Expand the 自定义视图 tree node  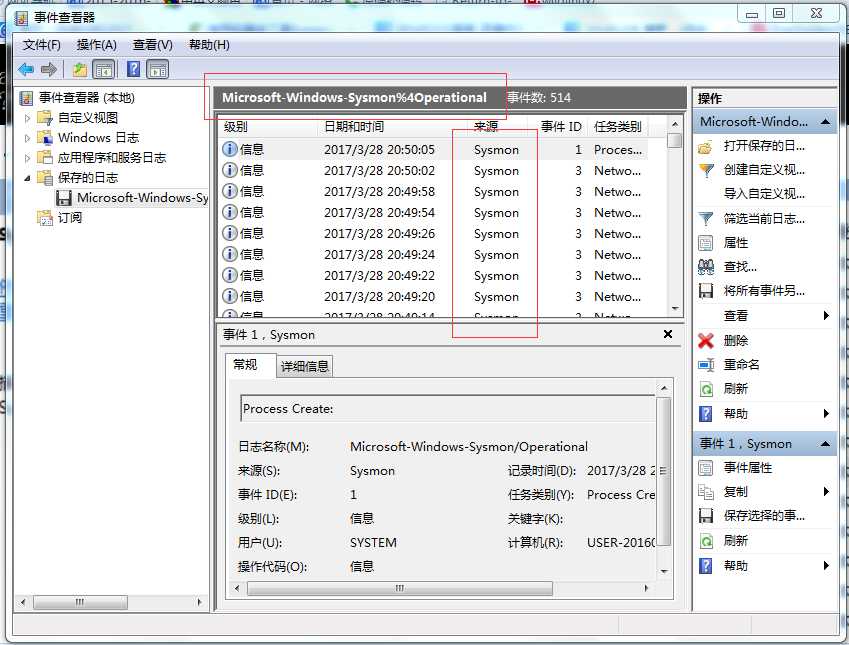tap(27, 118)
